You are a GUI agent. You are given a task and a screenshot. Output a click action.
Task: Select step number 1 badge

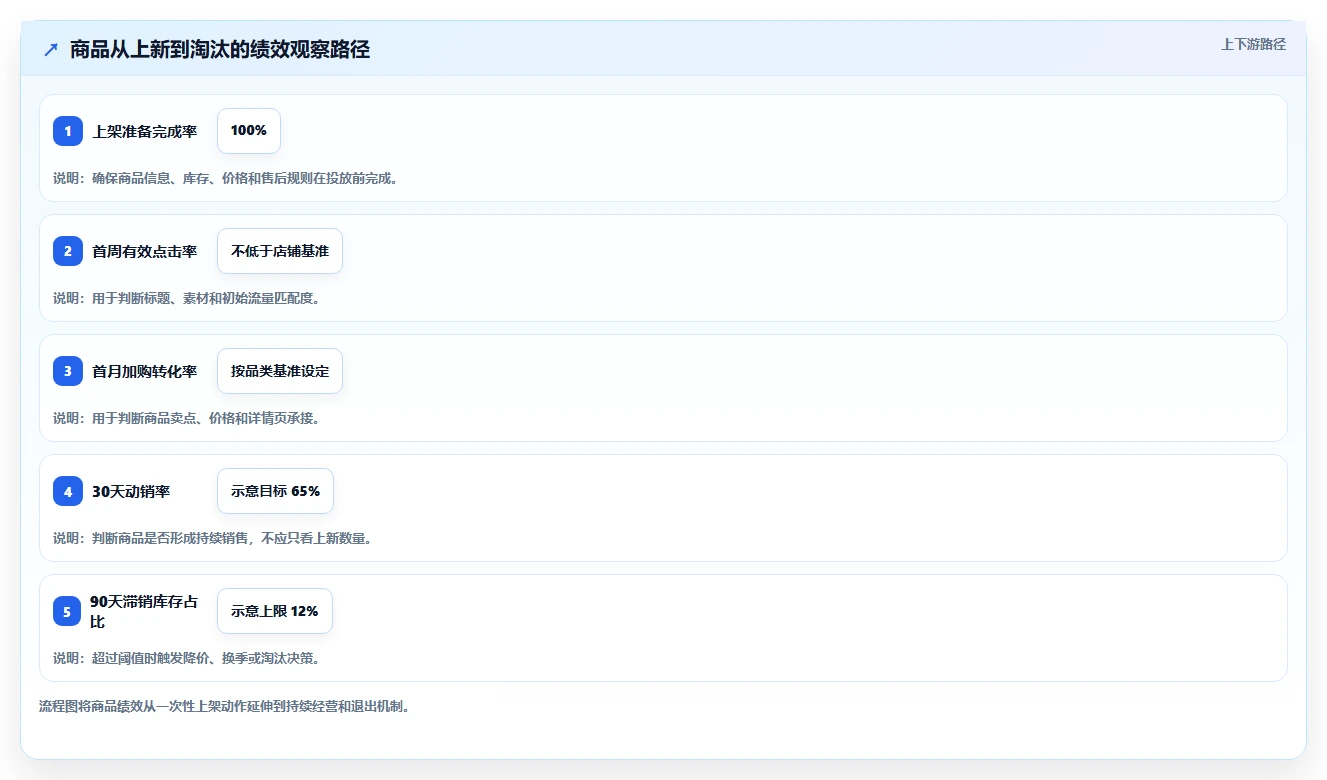68,131
